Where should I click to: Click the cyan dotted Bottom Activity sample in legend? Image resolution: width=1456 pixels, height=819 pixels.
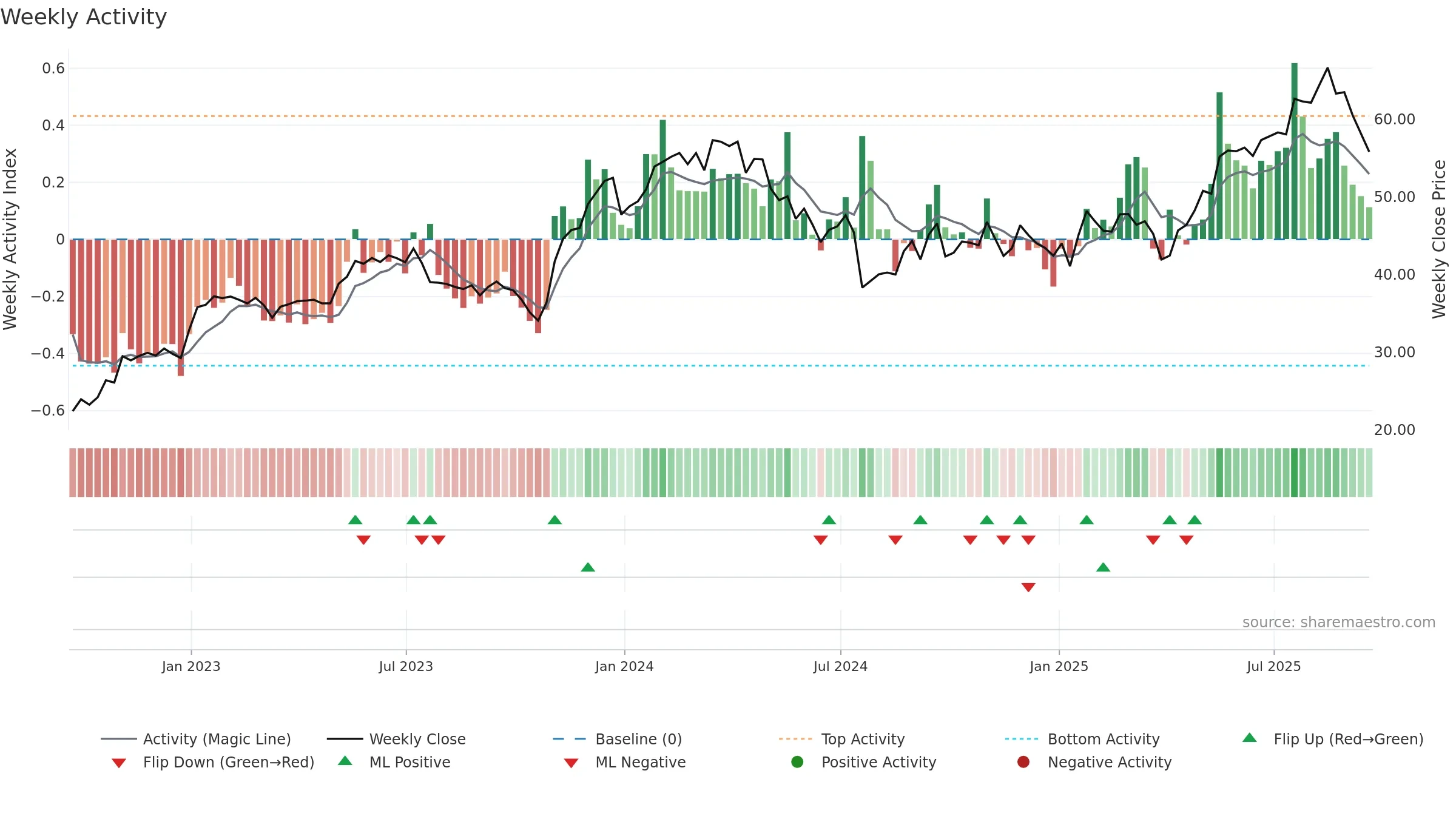pos(1022,739)
